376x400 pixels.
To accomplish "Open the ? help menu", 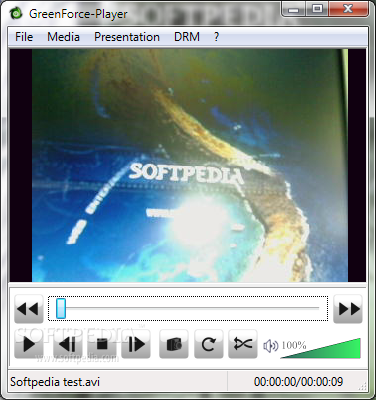I will pos(216,37).
